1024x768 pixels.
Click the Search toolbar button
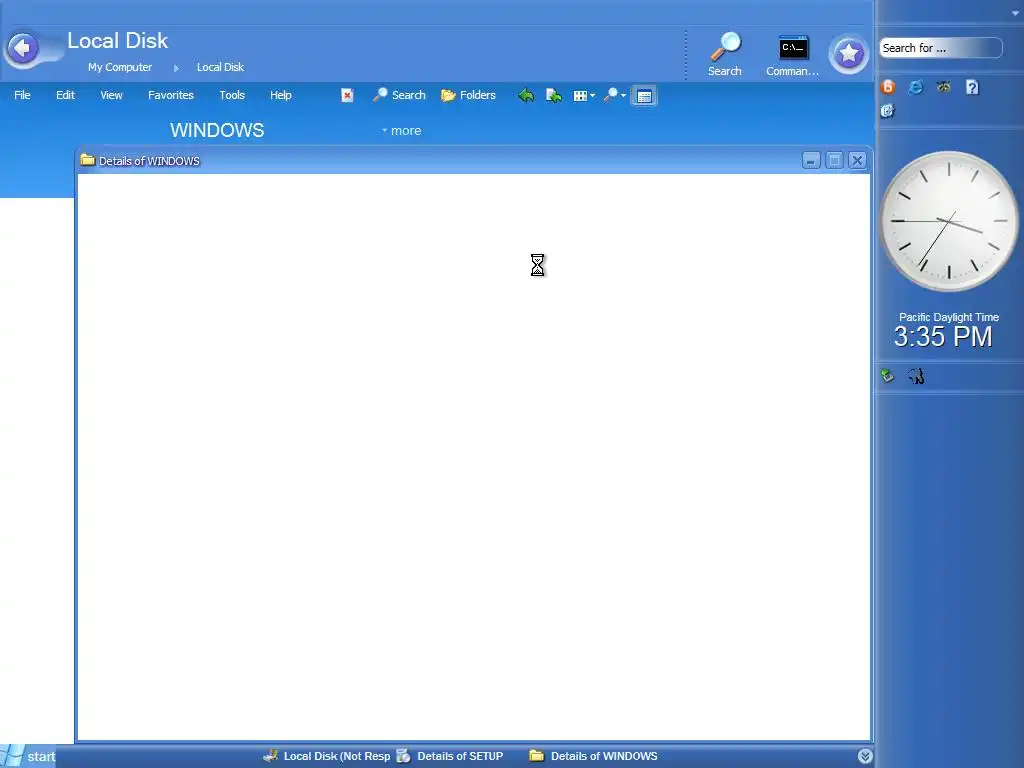coord(399,95)
